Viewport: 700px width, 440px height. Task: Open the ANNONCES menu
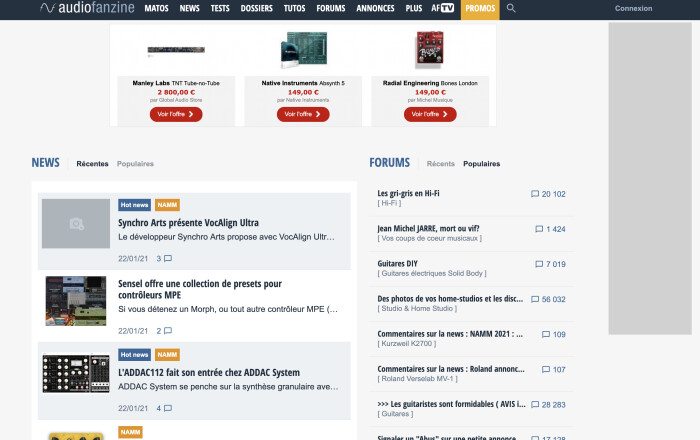click(375, 8)
